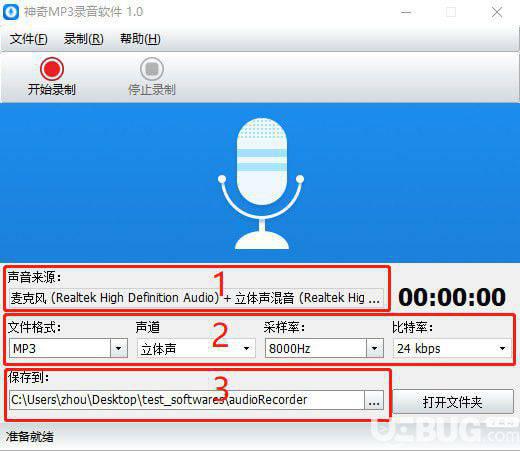Click the 采样率 label
Screen dimensions: 520x451
284,327
